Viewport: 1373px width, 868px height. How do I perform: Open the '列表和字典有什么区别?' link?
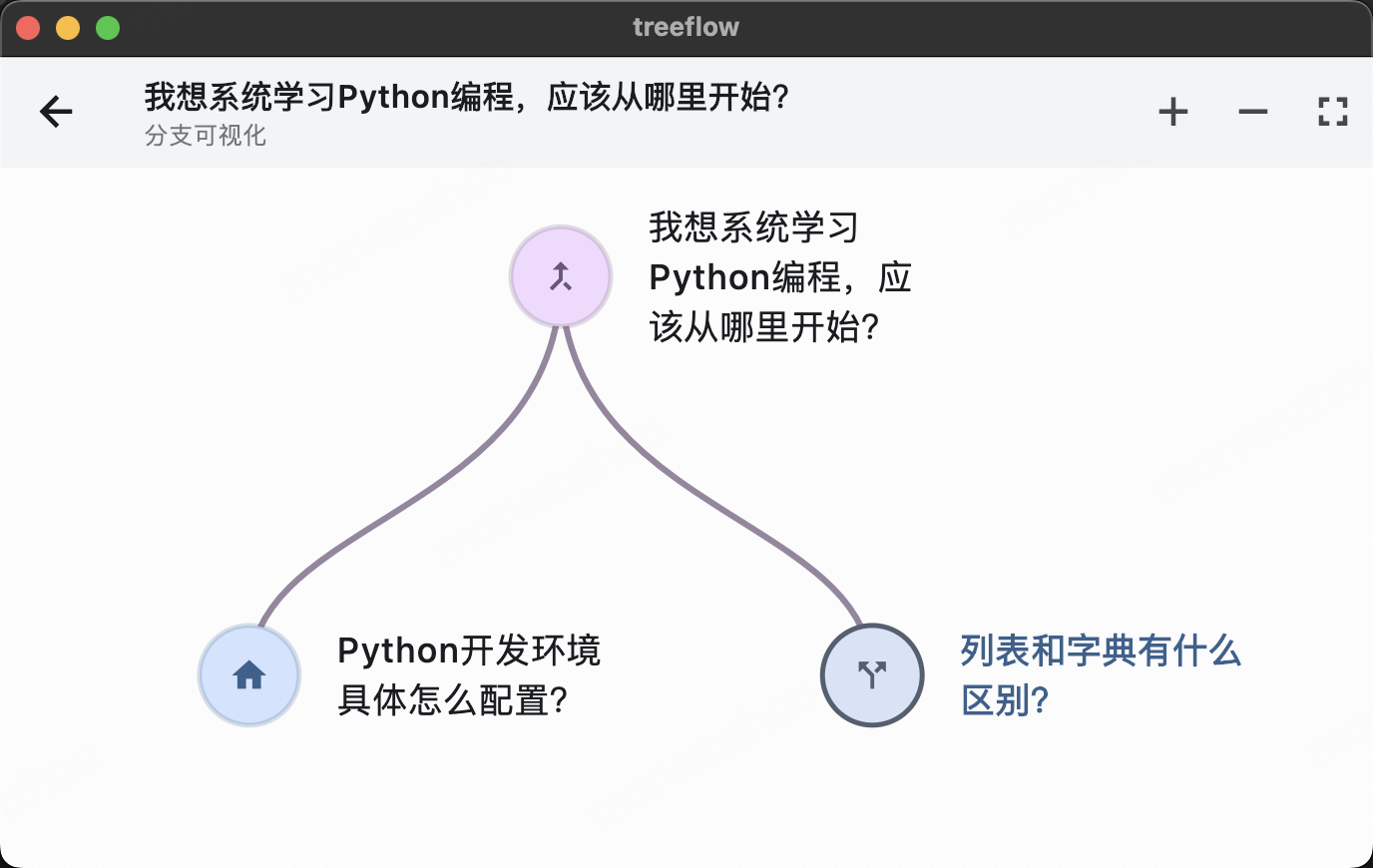click(x=1100, y=675)
